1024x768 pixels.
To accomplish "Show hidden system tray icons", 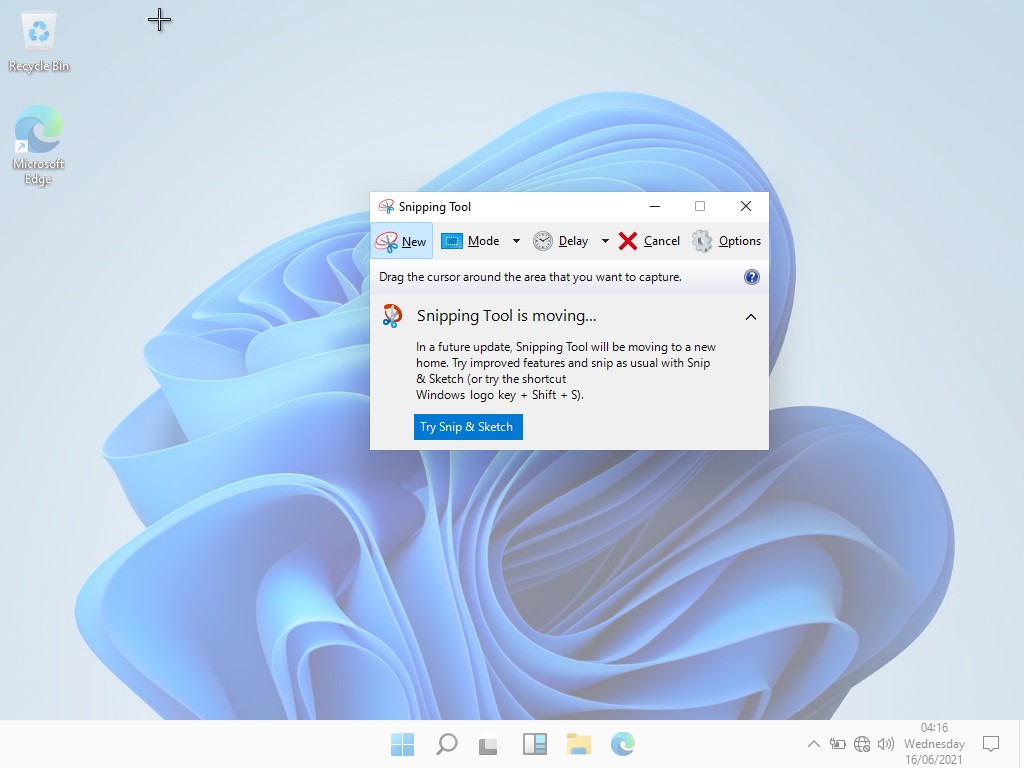I will (x=814, y=744).
